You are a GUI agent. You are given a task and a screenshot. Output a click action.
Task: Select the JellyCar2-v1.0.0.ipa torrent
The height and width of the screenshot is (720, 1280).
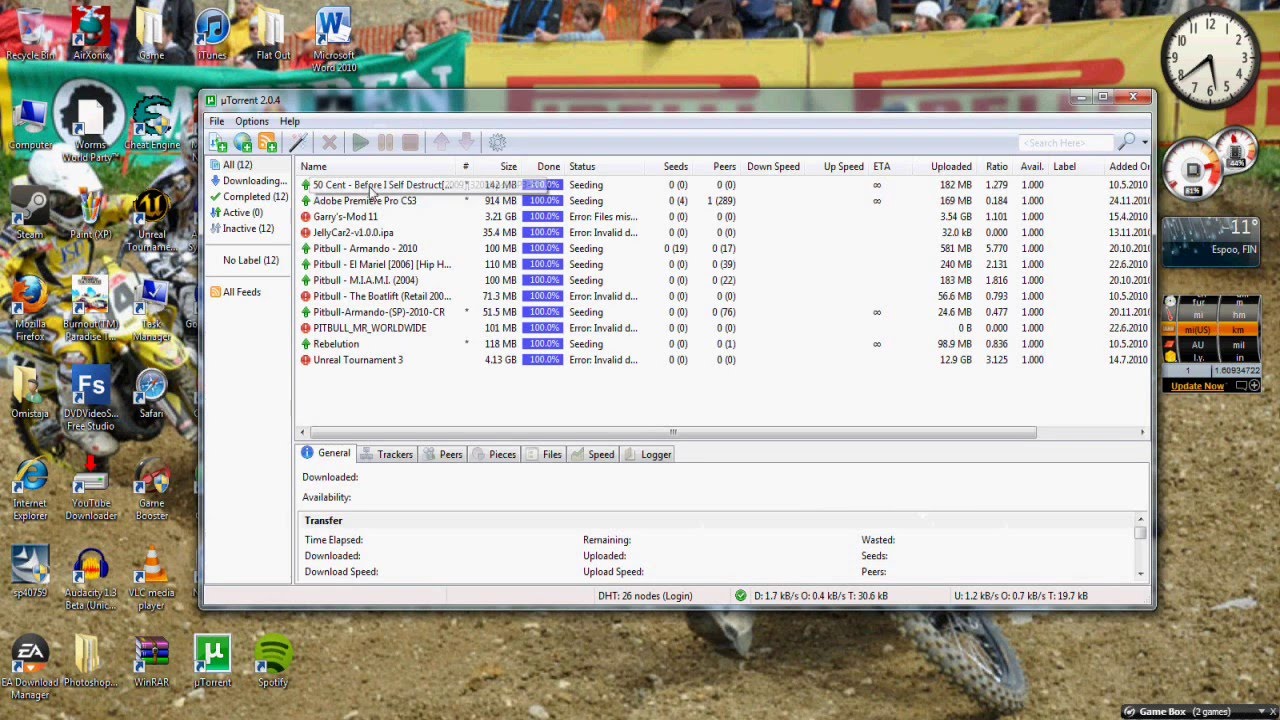[722, 233]
